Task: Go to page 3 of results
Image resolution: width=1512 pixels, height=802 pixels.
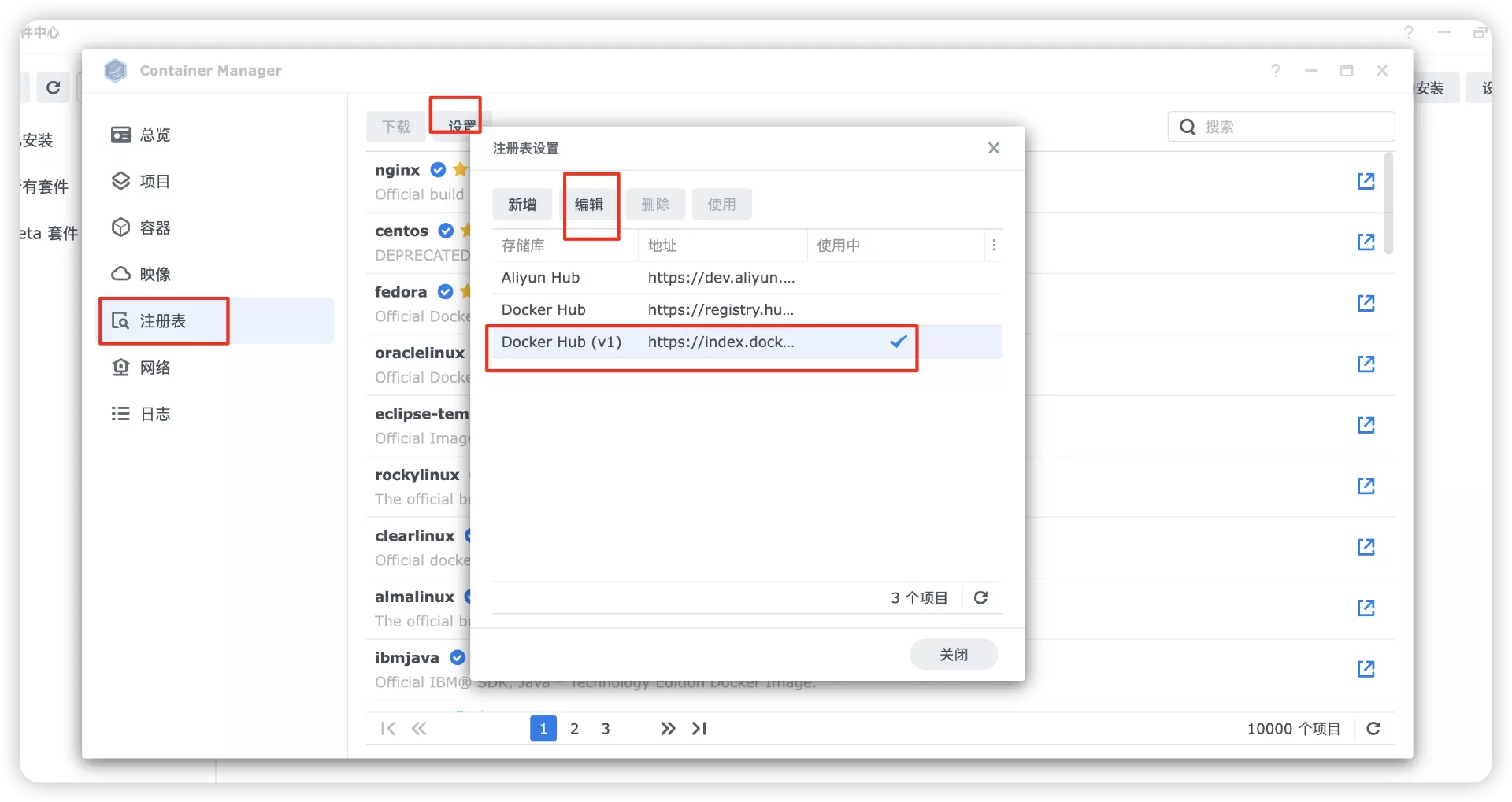Action: pyautogui.click(x=606, y=728)
